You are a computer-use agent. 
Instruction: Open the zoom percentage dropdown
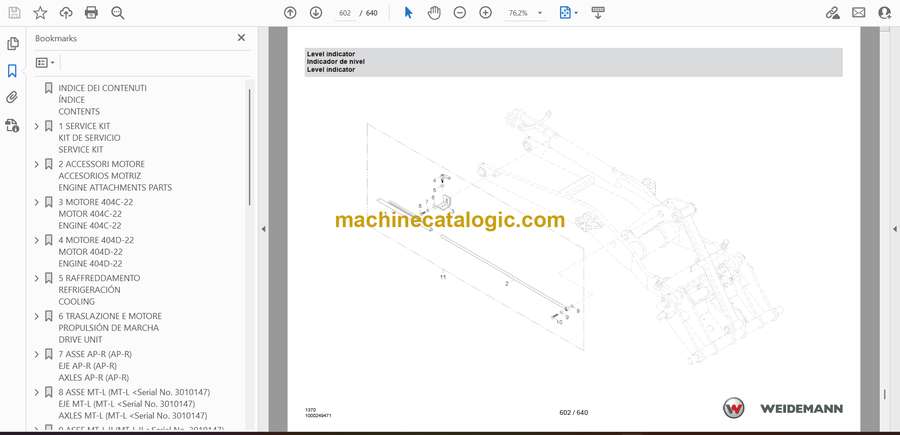(x=525, y=13)
